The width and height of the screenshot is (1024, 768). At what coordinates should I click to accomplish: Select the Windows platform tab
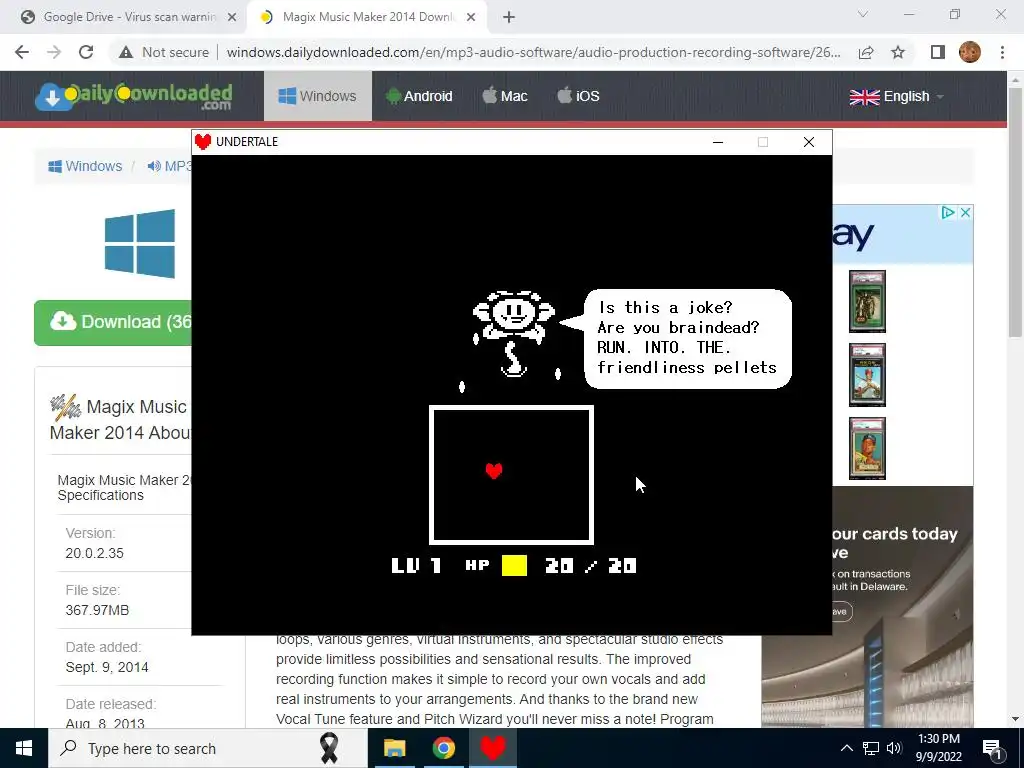[318, 96]
